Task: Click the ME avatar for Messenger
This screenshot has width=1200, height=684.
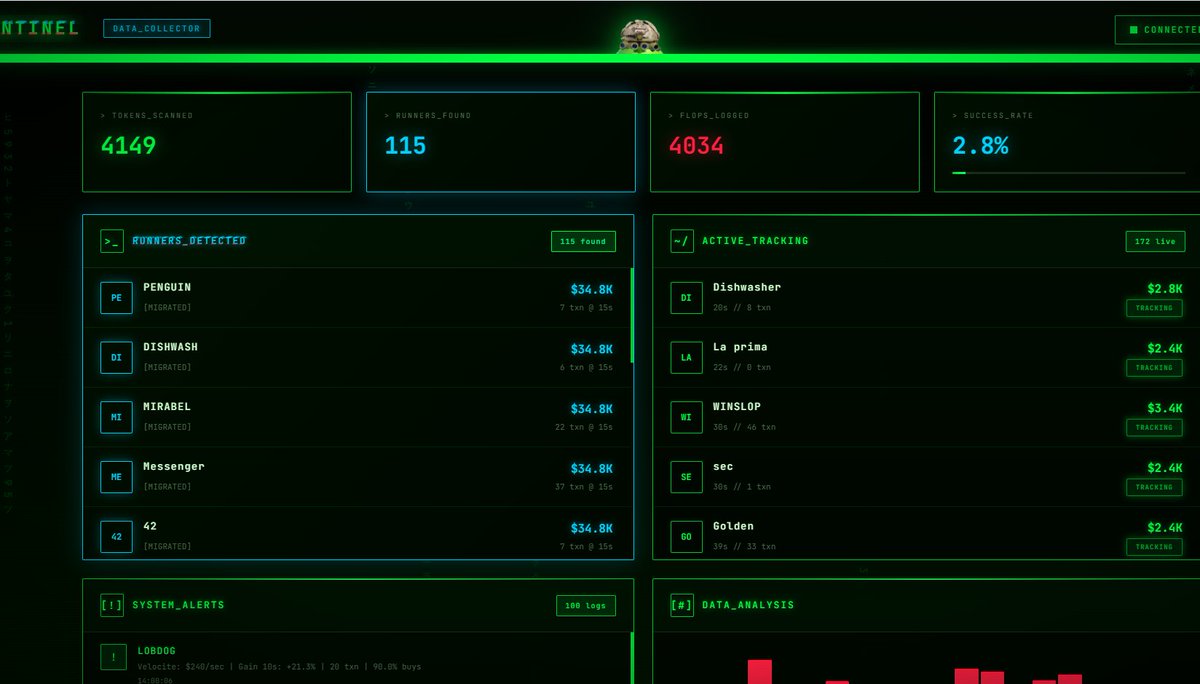Action: click(x=116, y=477)
